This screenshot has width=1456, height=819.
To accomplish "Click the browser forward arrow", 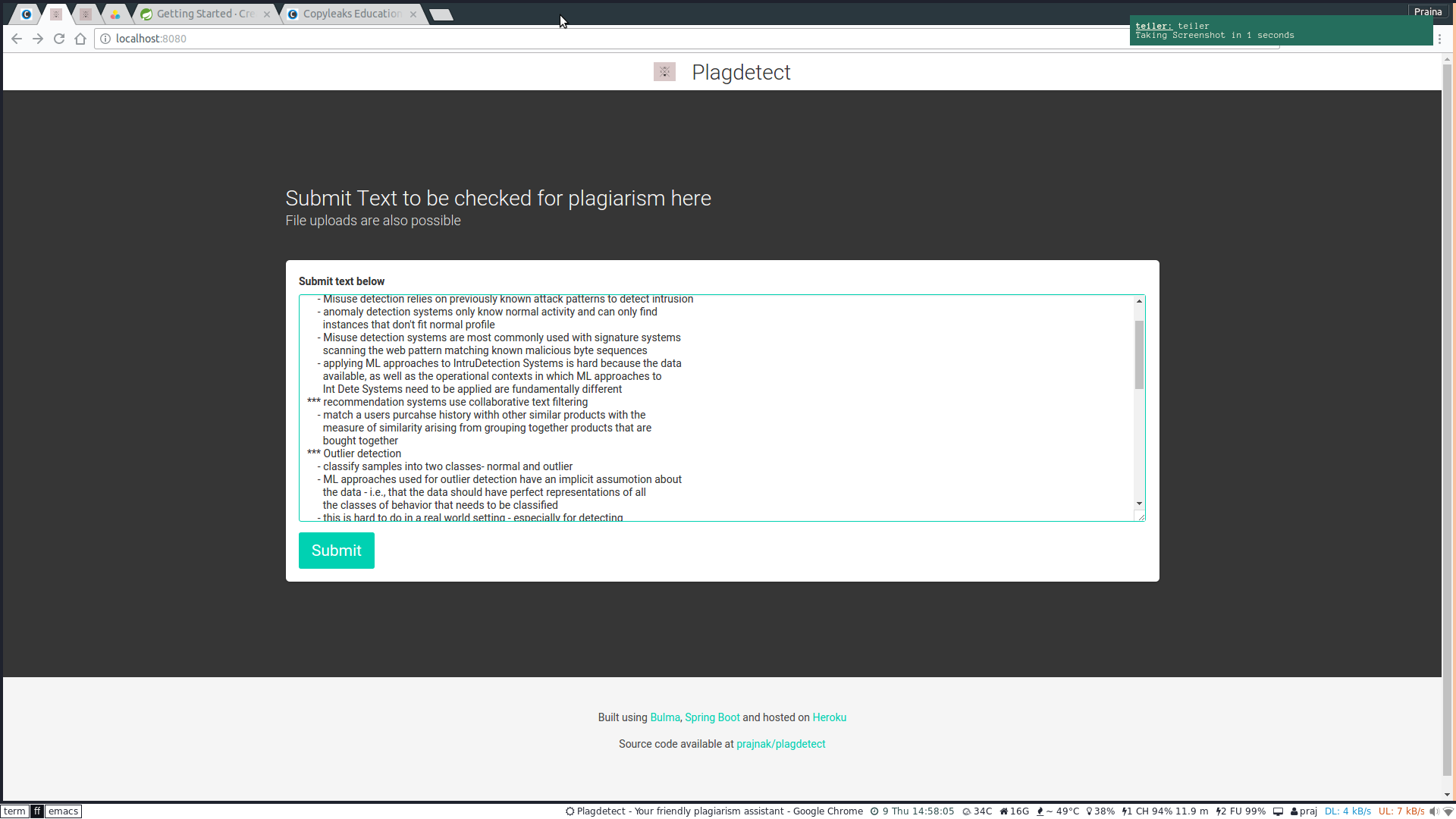I will [38, 39].
